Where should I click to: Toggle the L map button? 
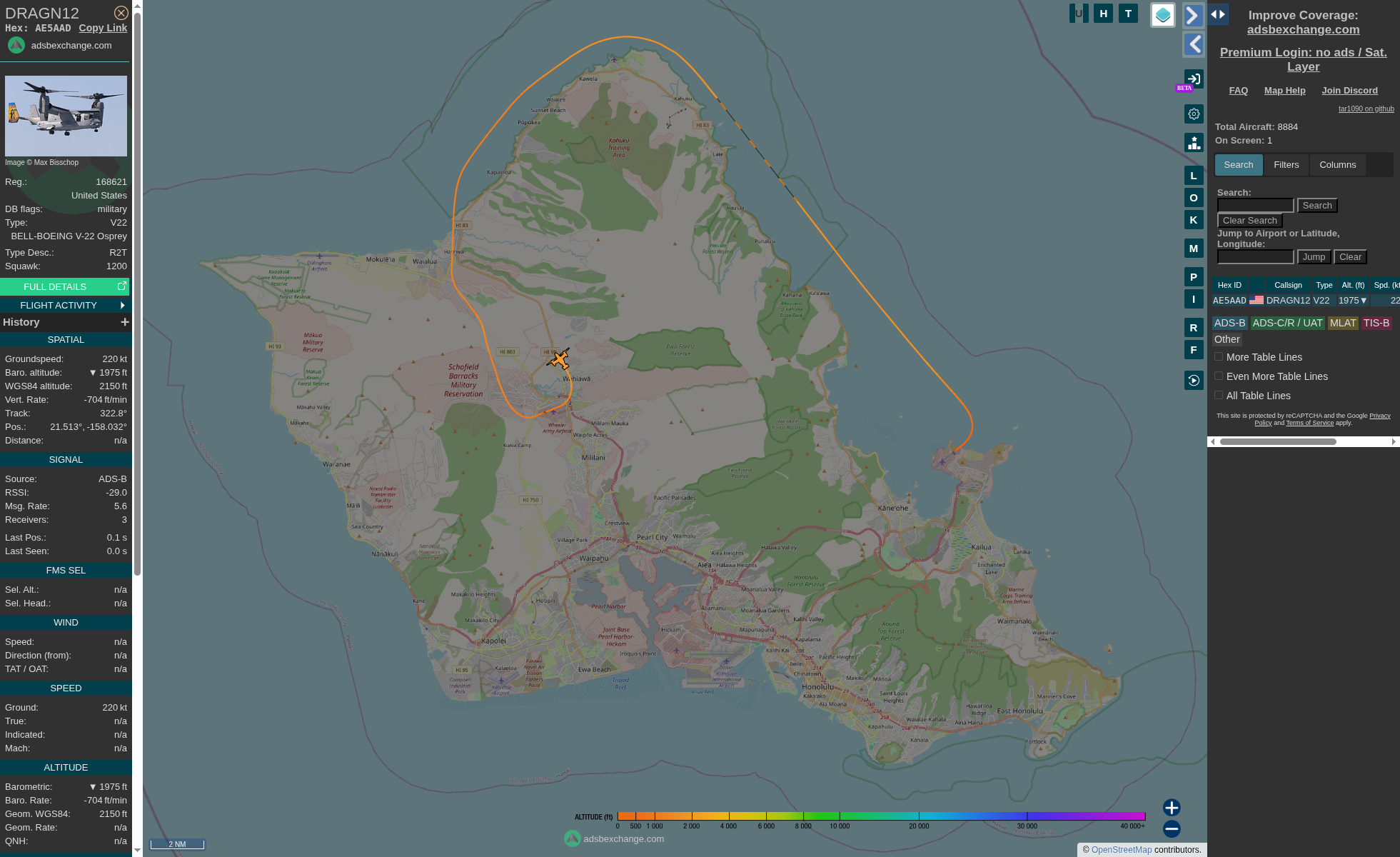coord(1194,176)
